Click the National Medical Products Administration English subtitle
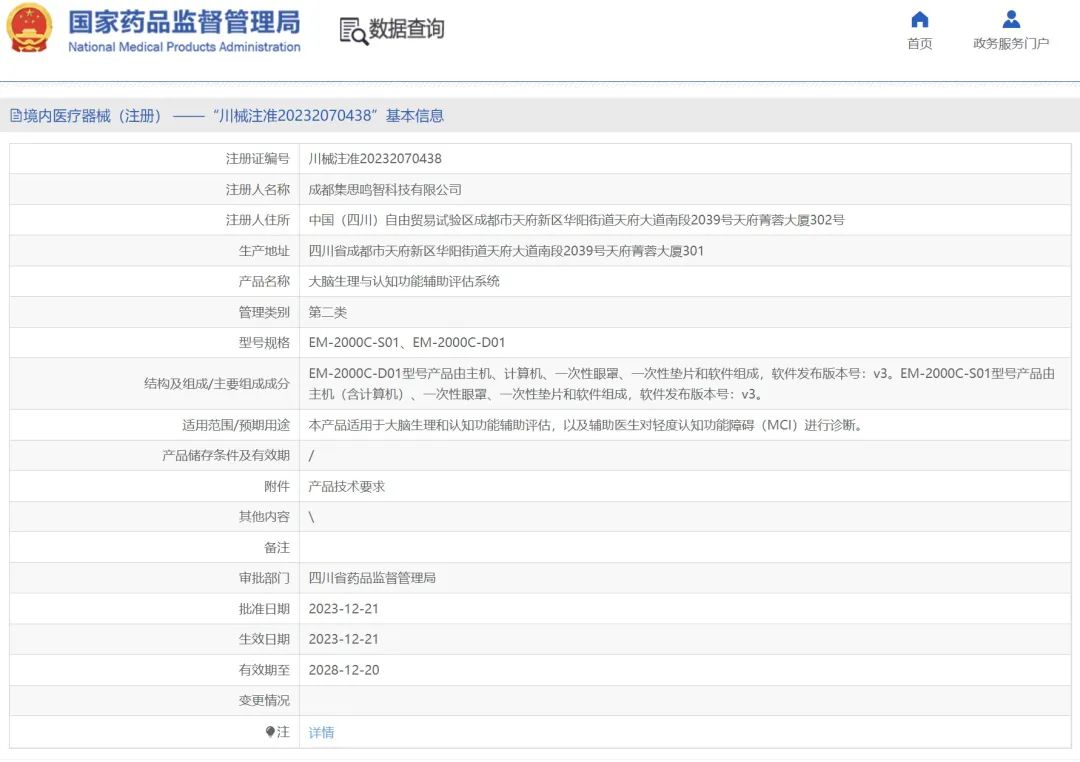The height and width of the screenshot is (762, 1080). click(184, 47)
